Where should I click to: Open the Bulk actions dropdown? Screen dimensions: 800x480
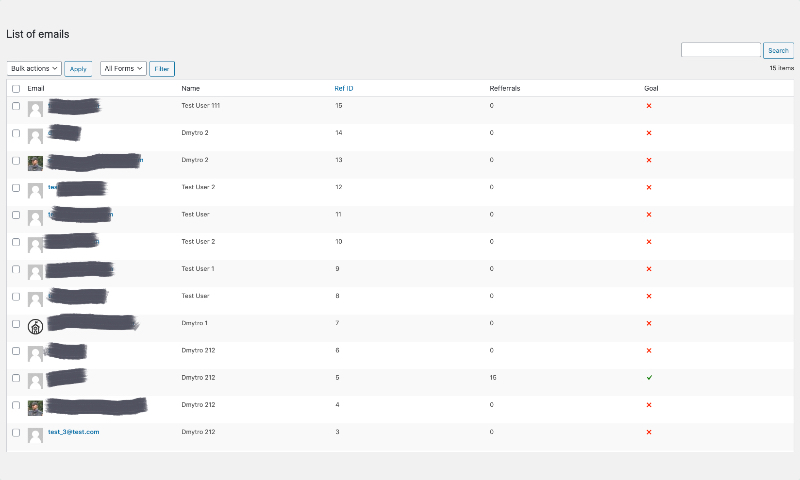pos(34,69)
